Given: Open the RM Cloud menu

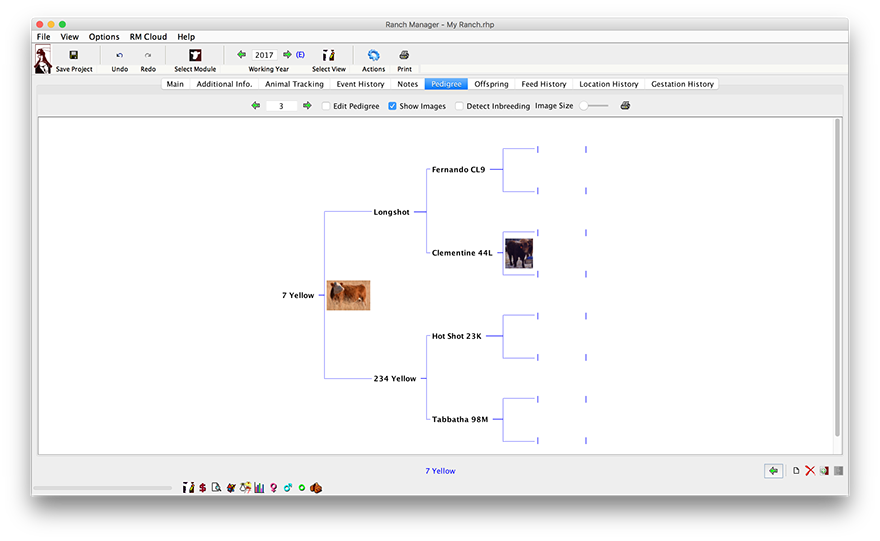Looking at the screenshot, I should [x=148, y=37].
